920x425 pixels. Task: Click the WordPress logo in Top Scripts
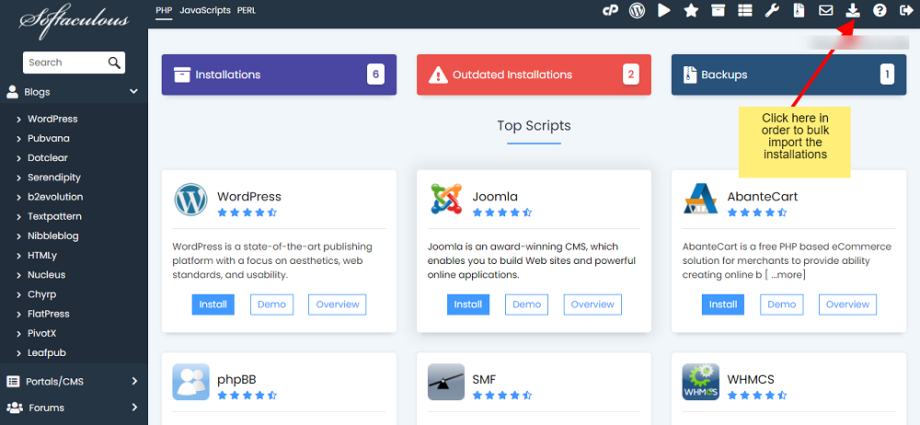191,200
